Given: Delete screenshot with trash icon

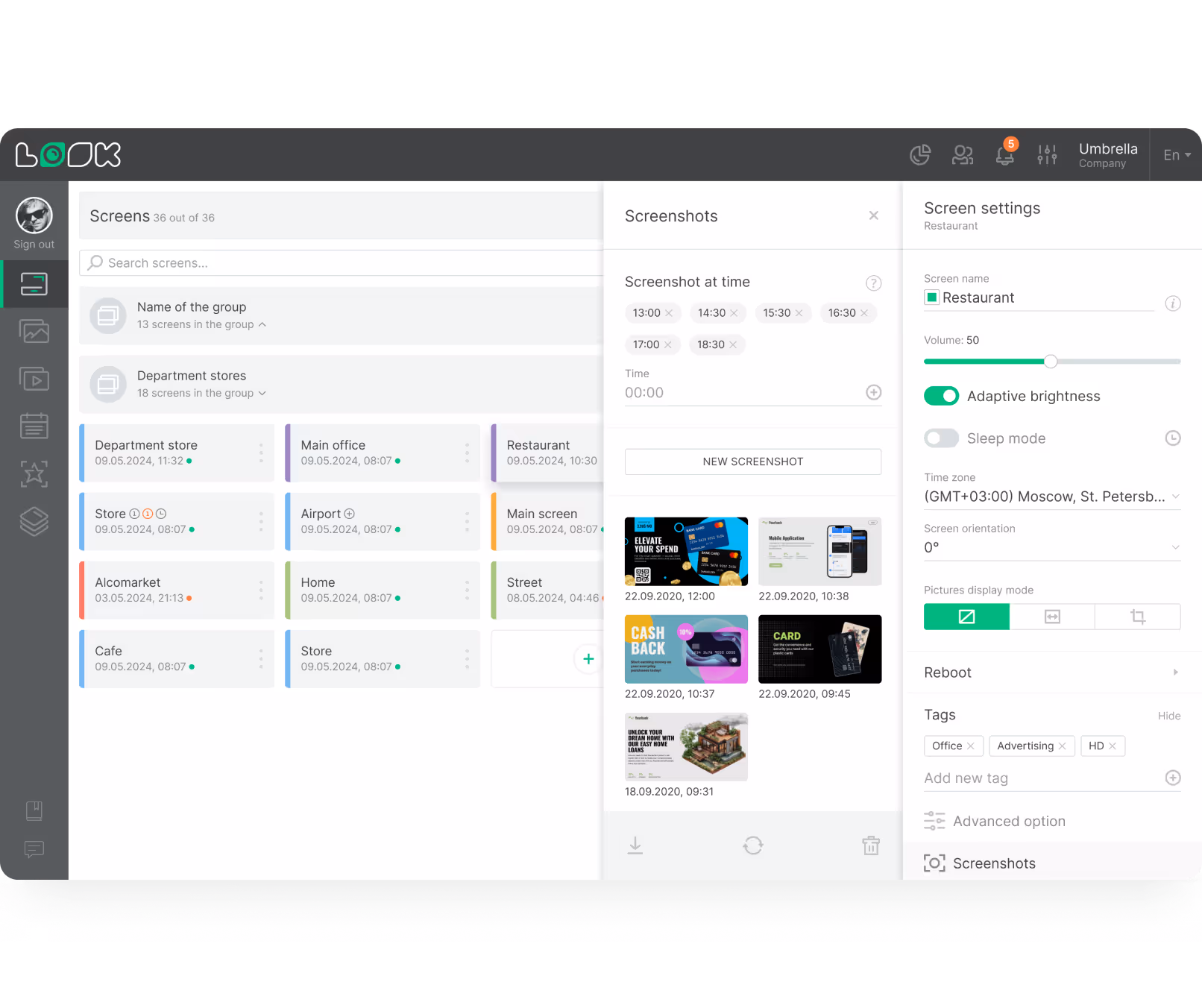Looking at the screenshot, I should 871,845.
